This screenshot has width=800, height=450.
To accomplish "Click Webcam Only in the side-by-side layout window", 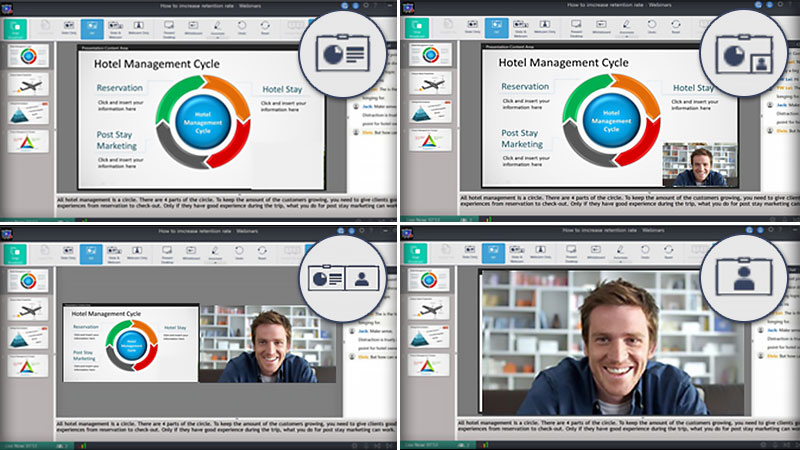I will pos(137,253).
